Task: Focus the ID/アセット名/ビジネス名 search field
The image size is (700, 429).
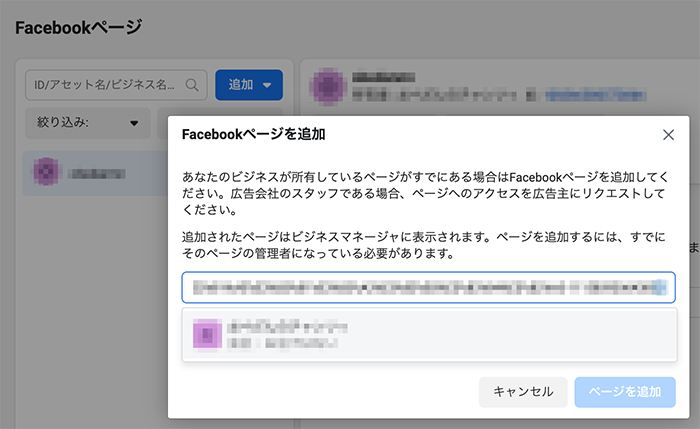Action: click(x=116, y=85)
